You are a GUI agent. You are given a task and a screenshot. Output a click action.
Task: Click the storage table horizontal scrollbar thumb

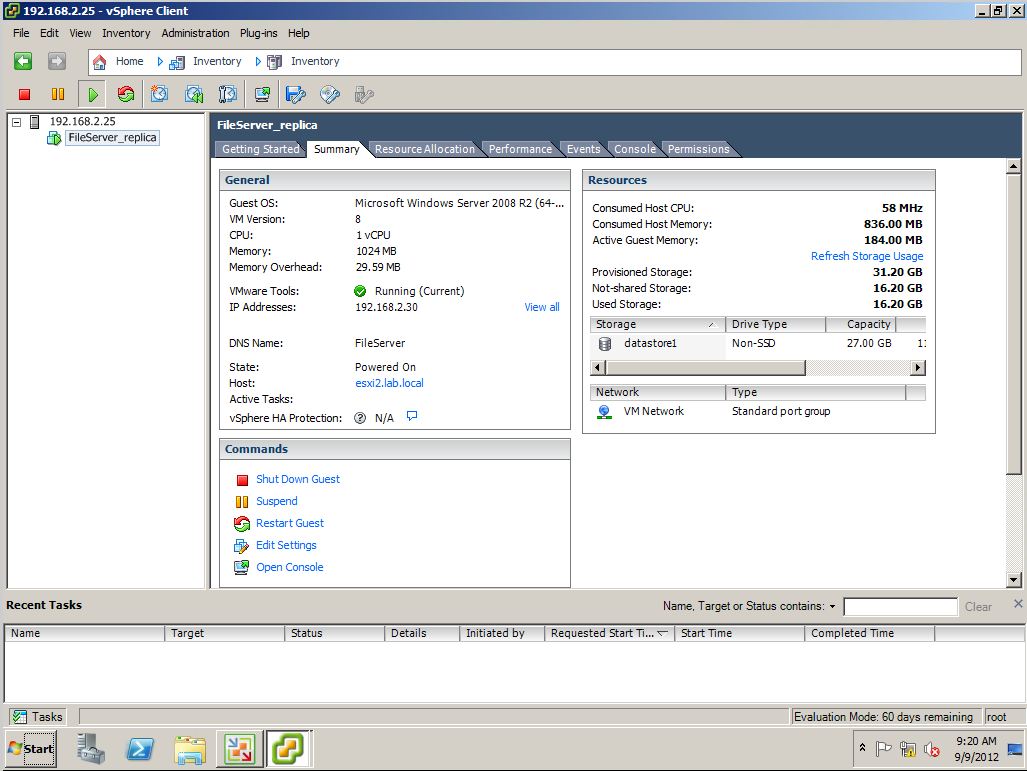pos(704,368)
